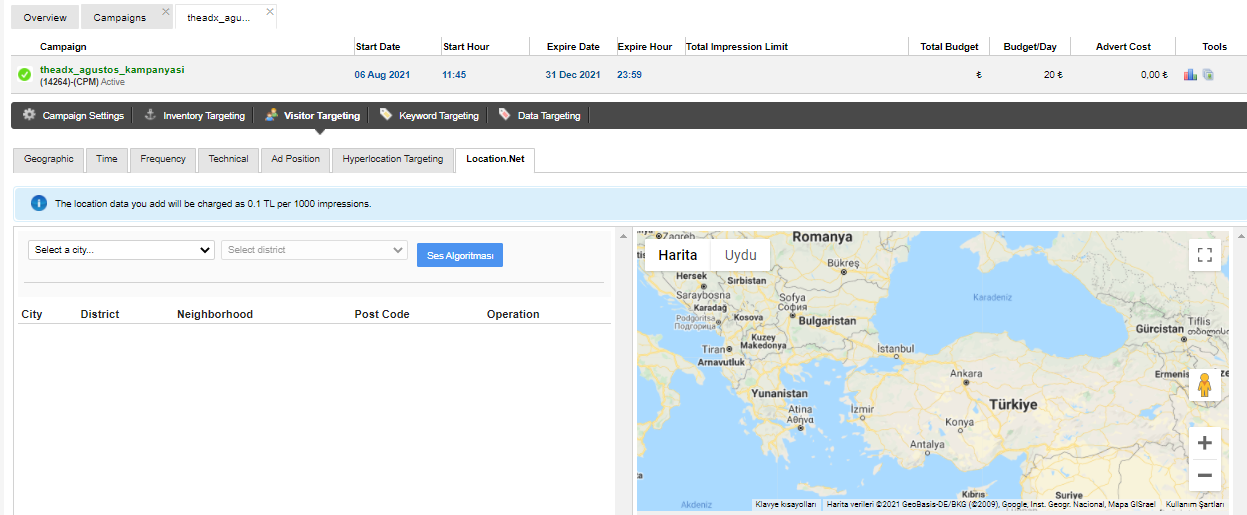Open Data Targeting section

point(540,116)
